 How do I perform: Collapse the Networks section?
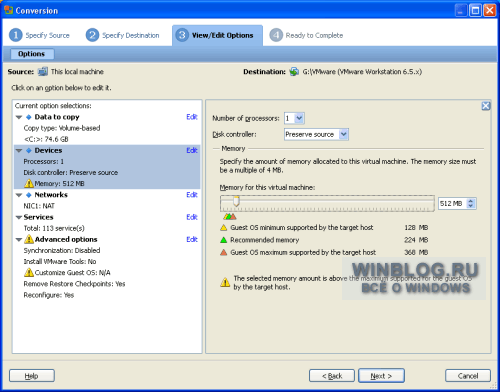[19, 195]
